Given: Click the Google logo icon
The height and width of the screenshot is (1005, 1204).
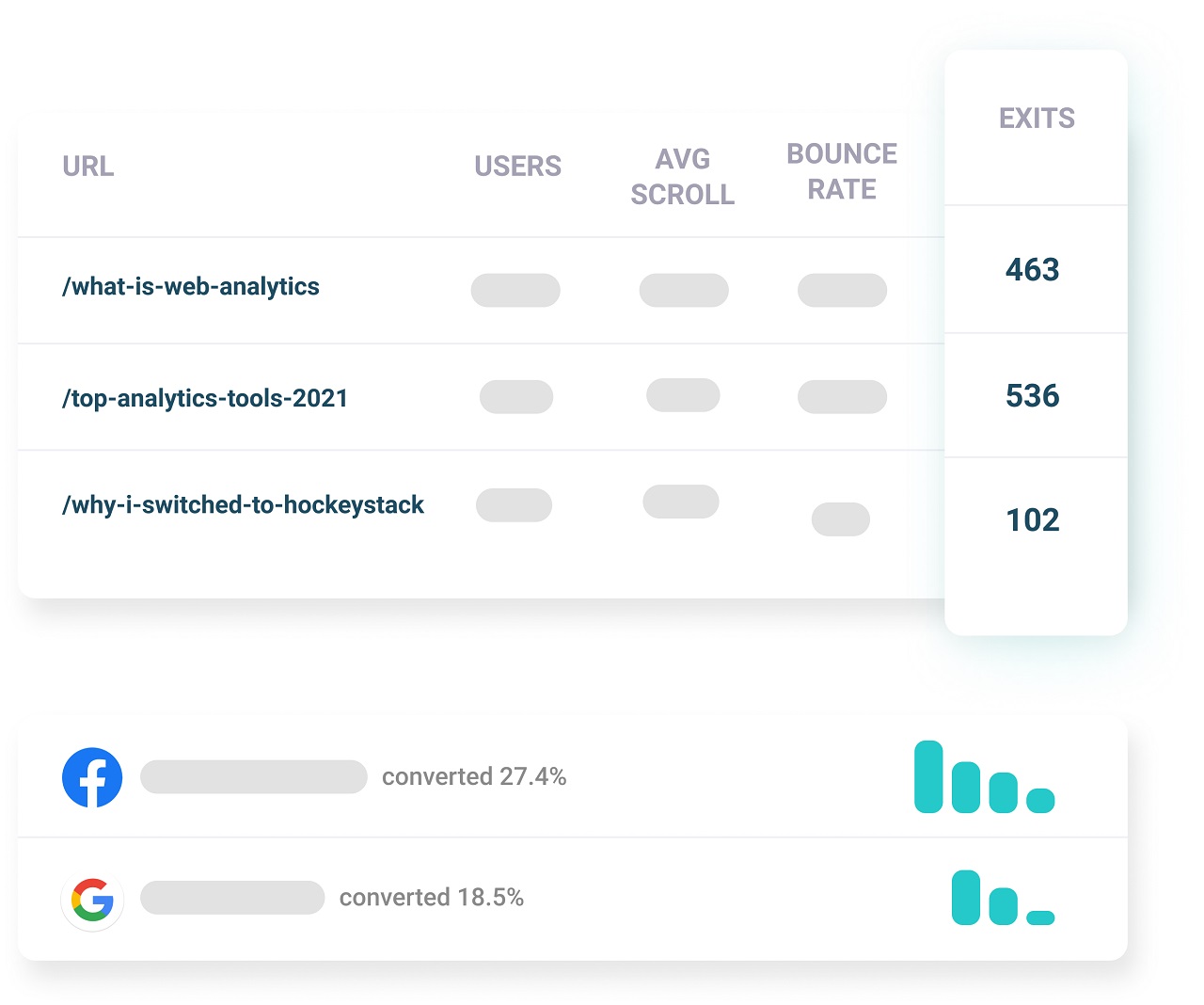Looking at the screenshot, I should pos(92,900).
